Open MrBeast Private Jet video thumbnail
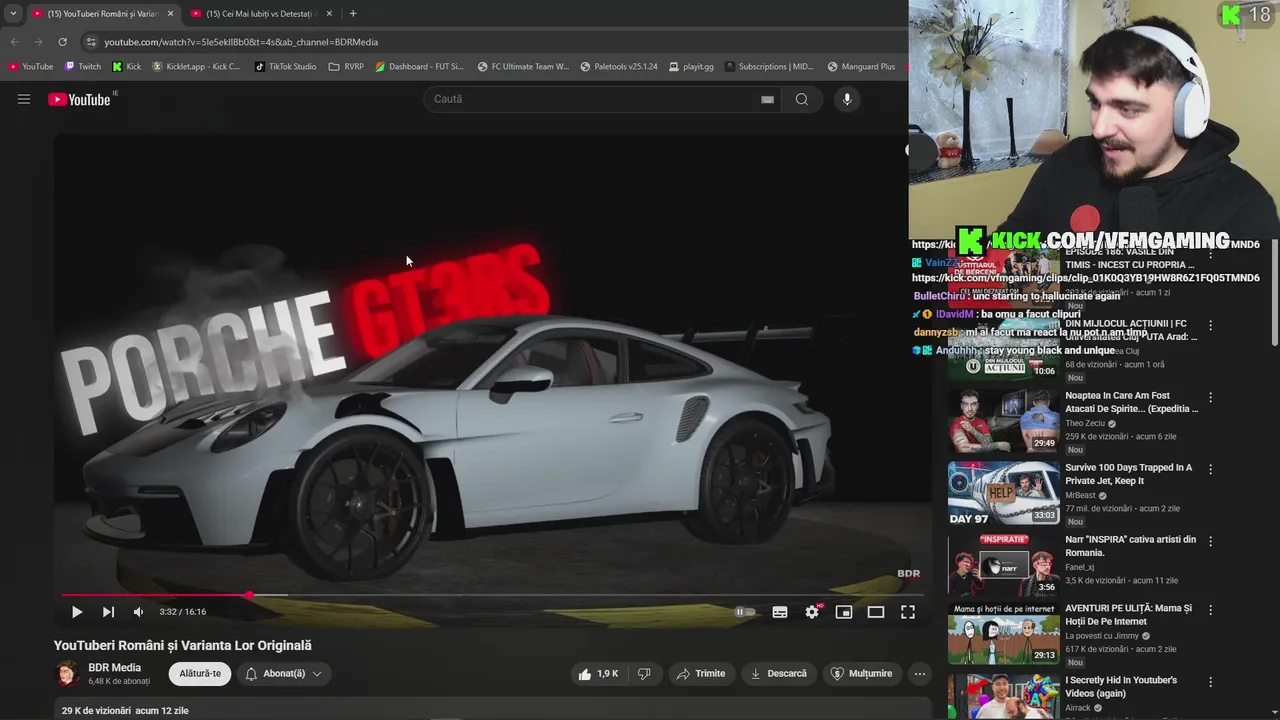Viewport: 1280px width, 720px height. tap(1003, 493)
